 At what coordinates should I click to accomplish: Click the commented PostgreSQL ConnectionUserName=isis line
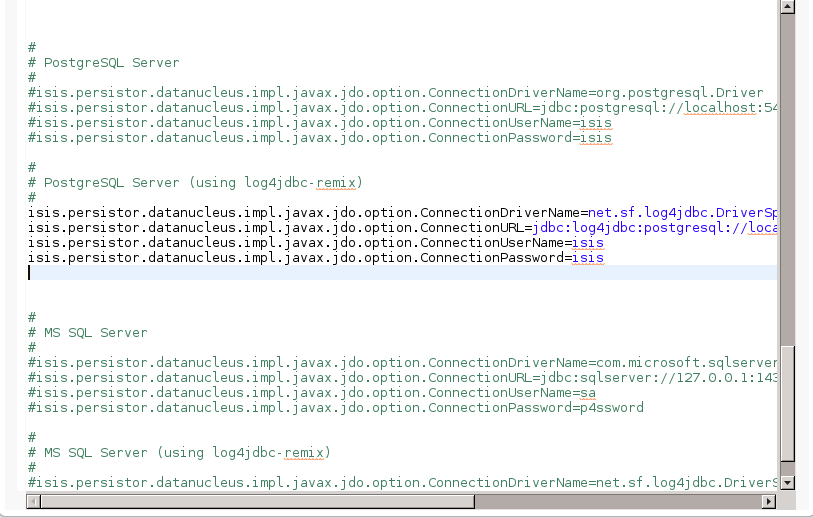tap(320, 123)
